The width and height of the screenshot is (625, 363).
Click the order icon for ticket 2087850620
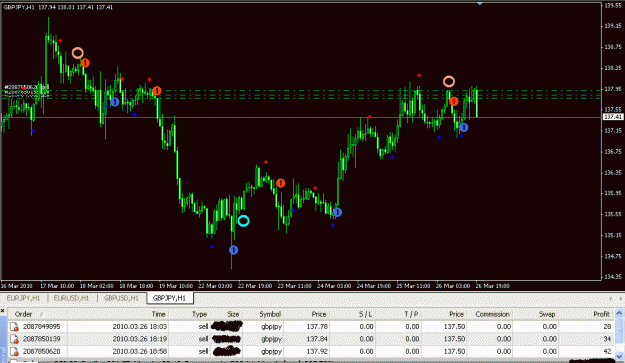click(14, 351)
